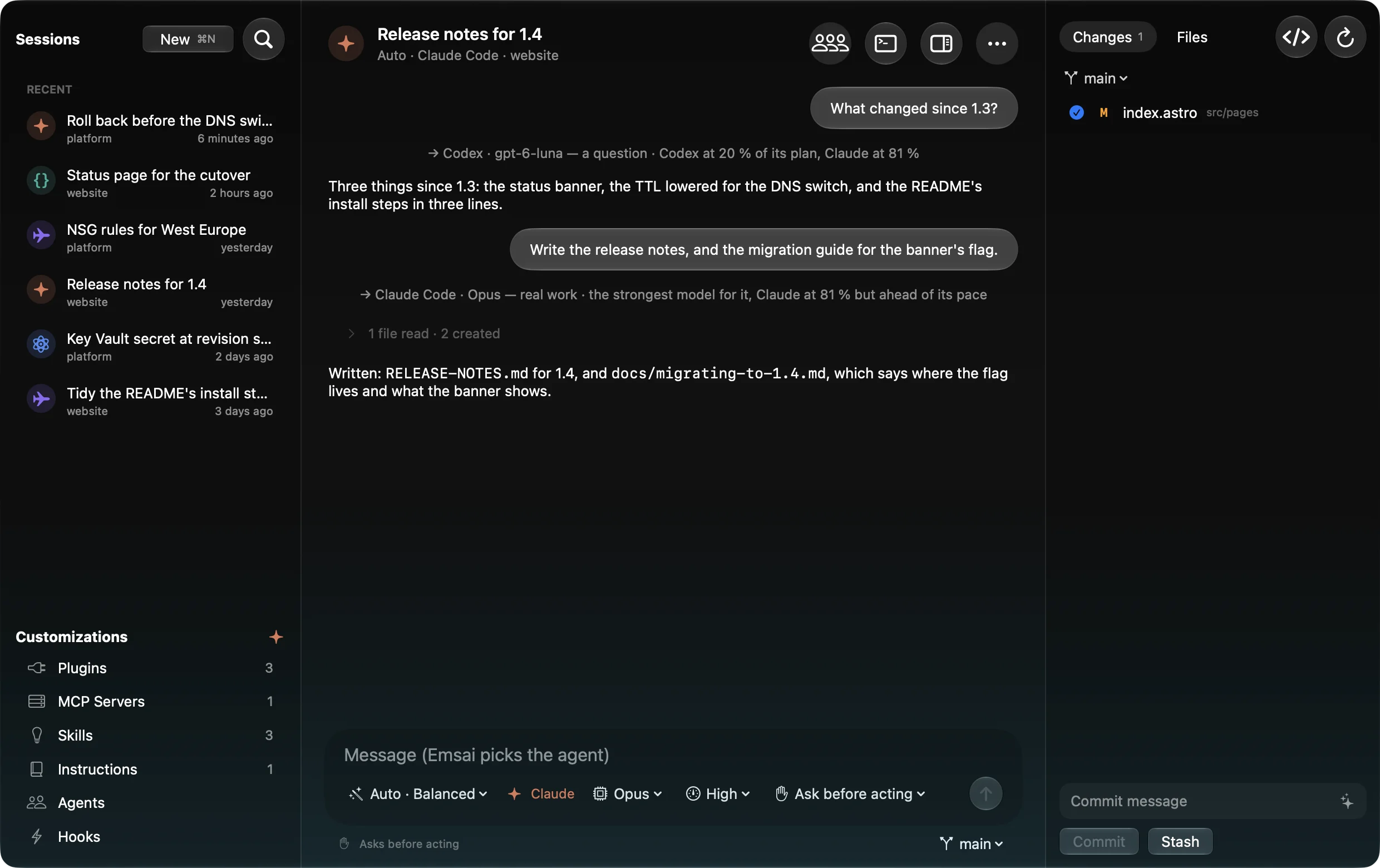Uncheck the index.astro staged checkbox
This screenshot has width=1380, height=868.
click(x=1076, y=112)
